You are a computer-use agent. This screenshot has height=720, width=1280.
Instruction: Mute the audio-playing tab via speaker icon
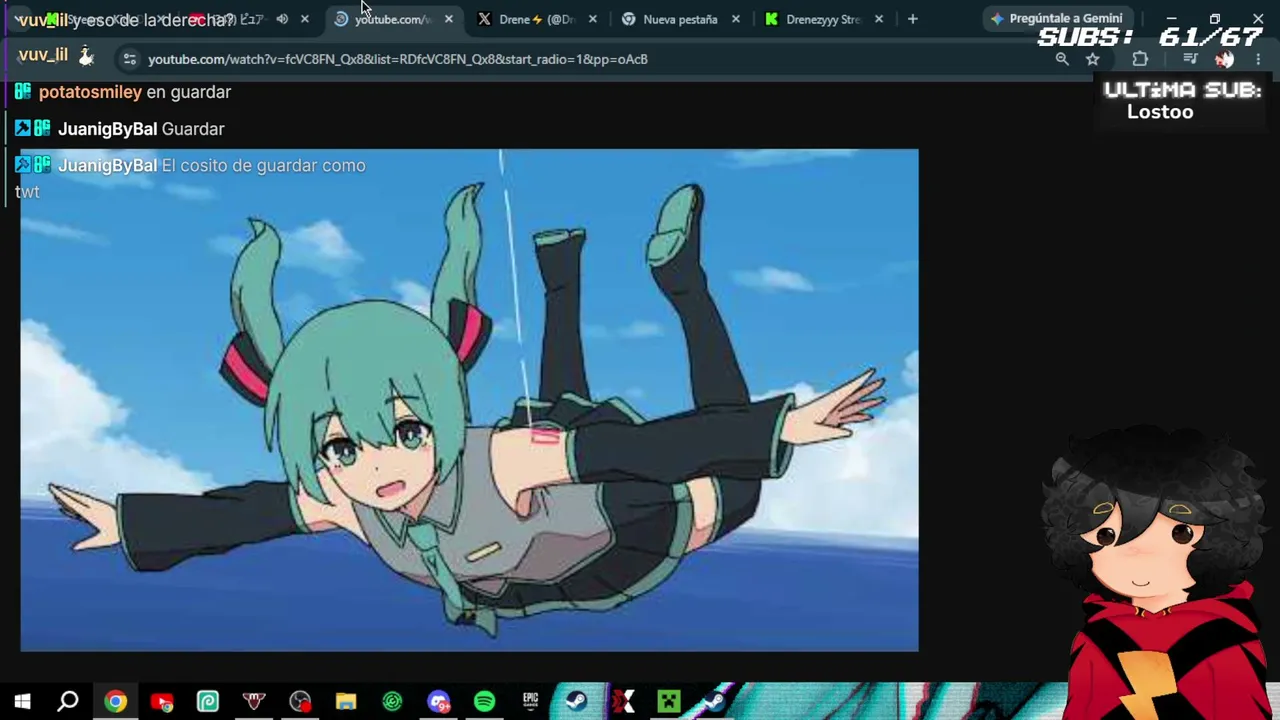point(282,19)
